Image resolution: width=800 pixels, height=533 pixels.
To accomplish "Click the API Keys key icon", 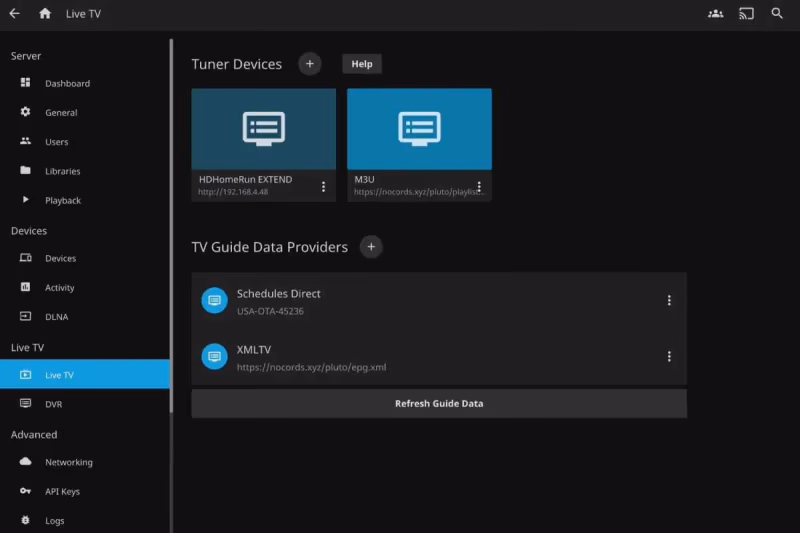I will 25,491.
